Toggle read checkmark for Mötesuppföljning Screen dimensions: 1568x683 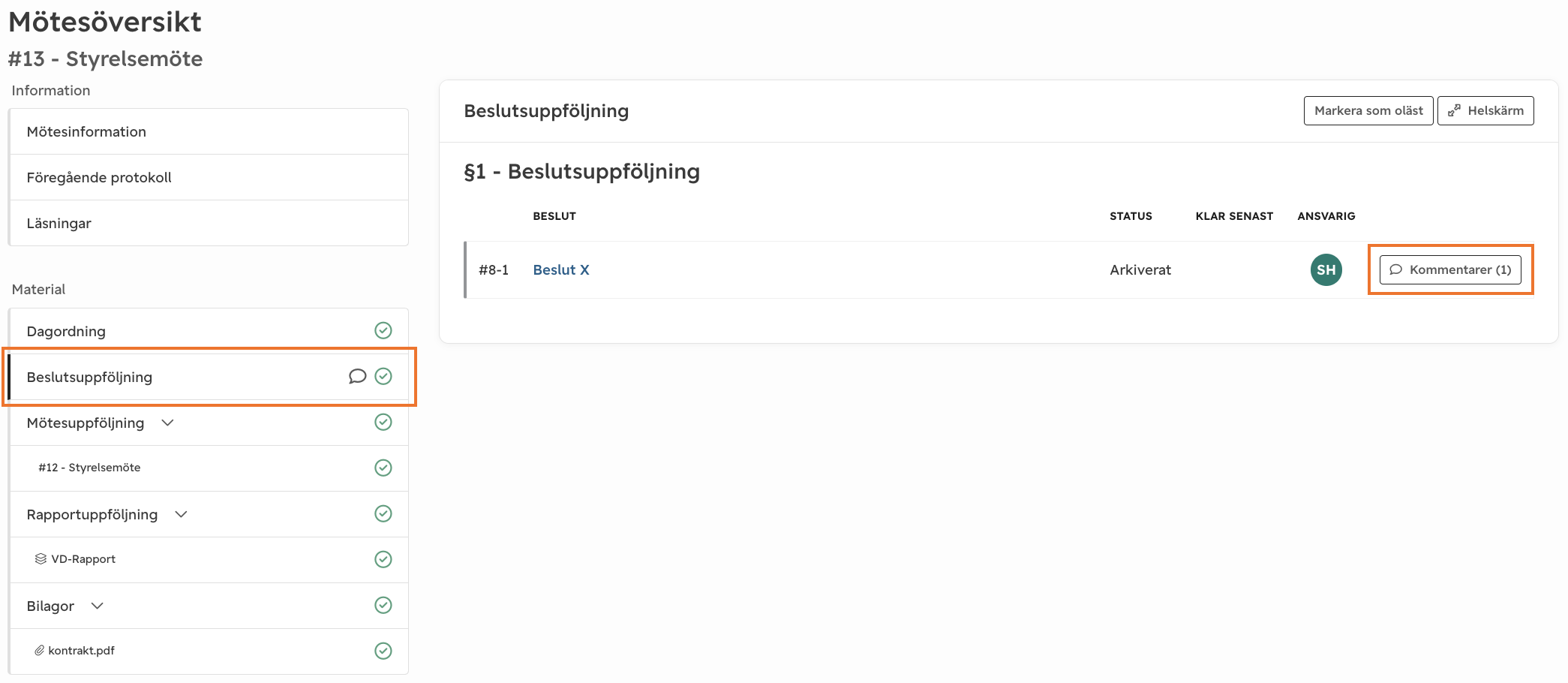tap(383, 422)
